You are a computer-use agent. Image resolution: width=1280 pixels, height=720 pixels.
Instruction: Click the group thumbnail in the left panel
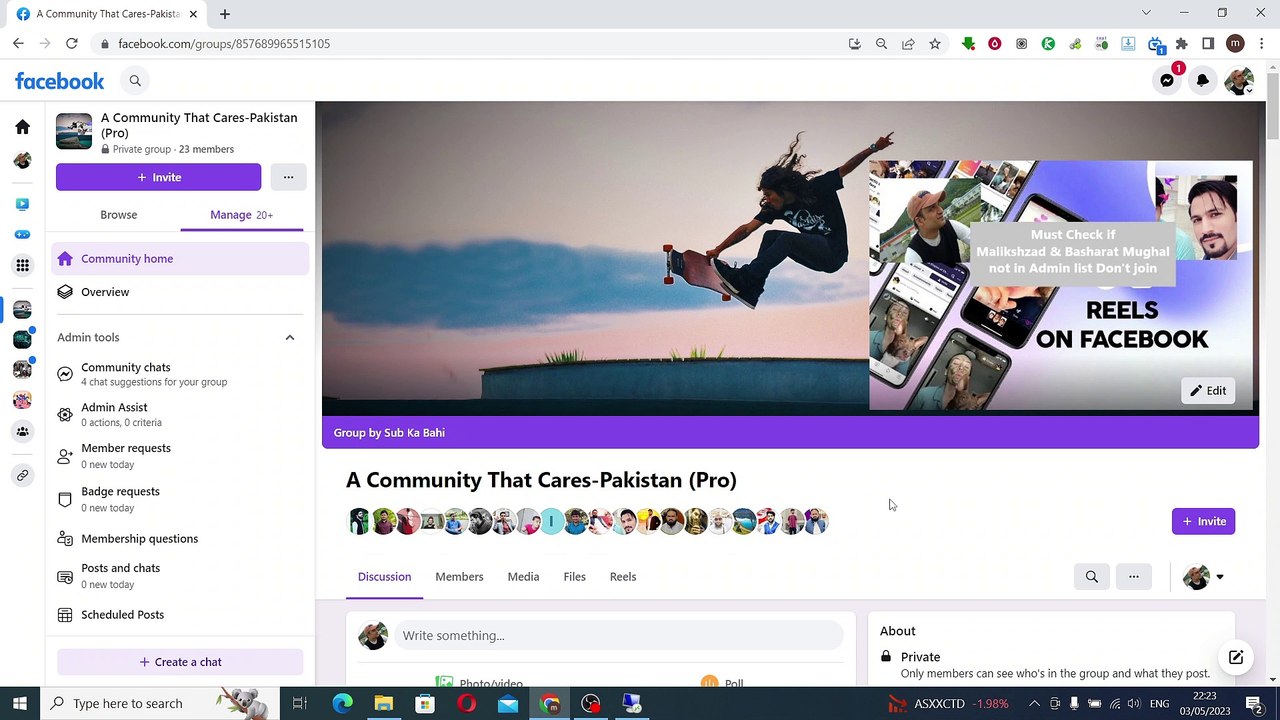tap(74, 131)
